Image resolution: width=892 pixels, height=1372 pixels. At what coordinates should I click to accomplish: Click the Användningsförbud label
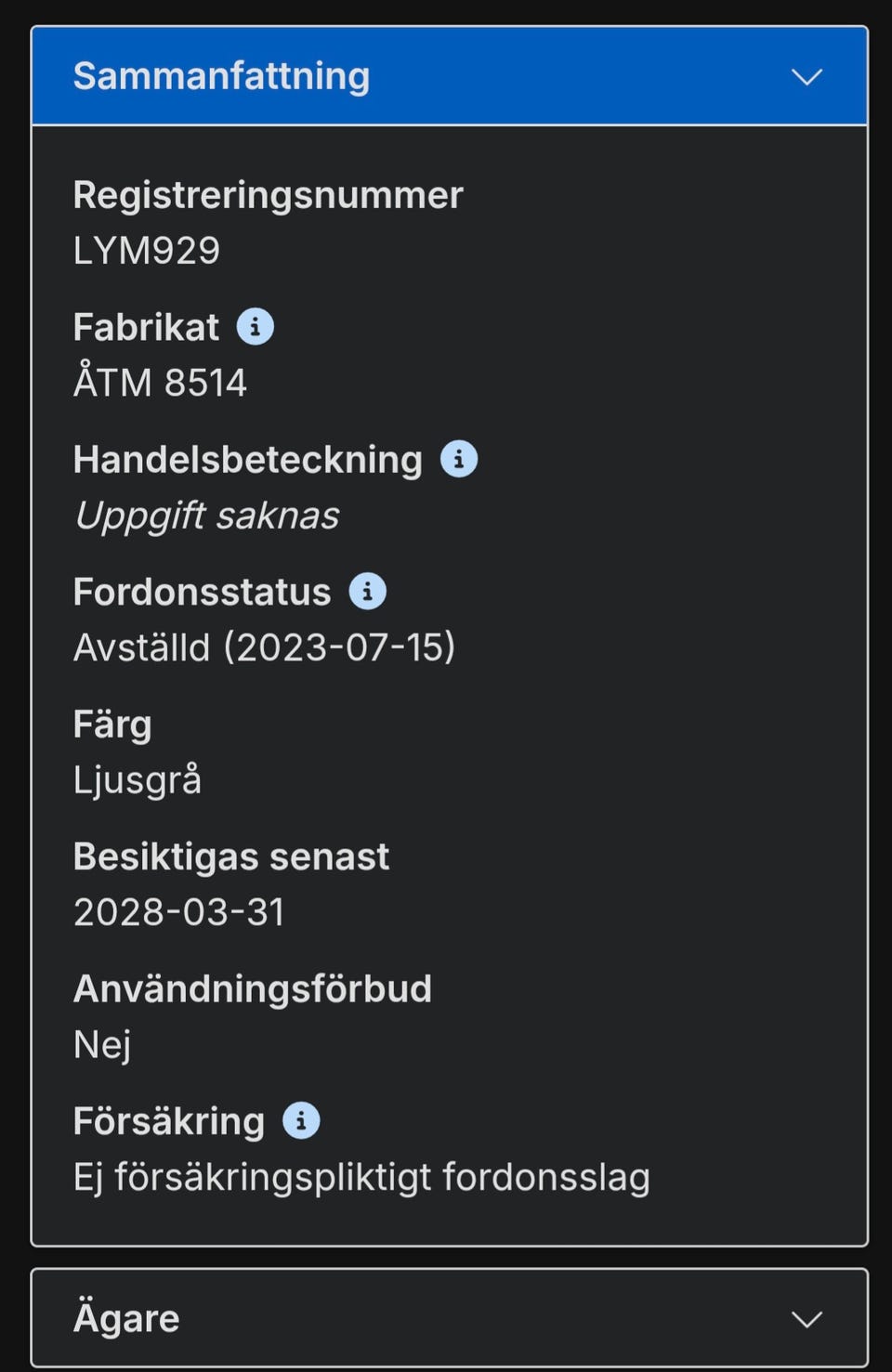(x=252, y=988)
